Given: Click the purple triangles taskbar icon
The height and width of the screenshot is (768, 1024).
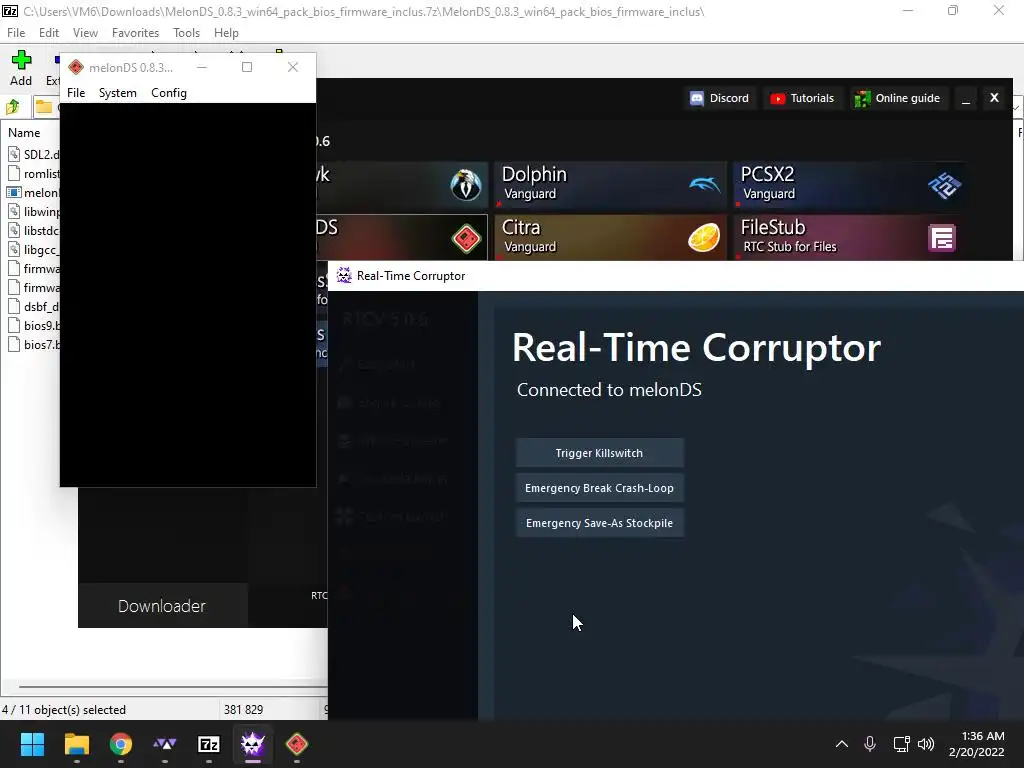Looking at the screenshot, I should click(165, 744).
